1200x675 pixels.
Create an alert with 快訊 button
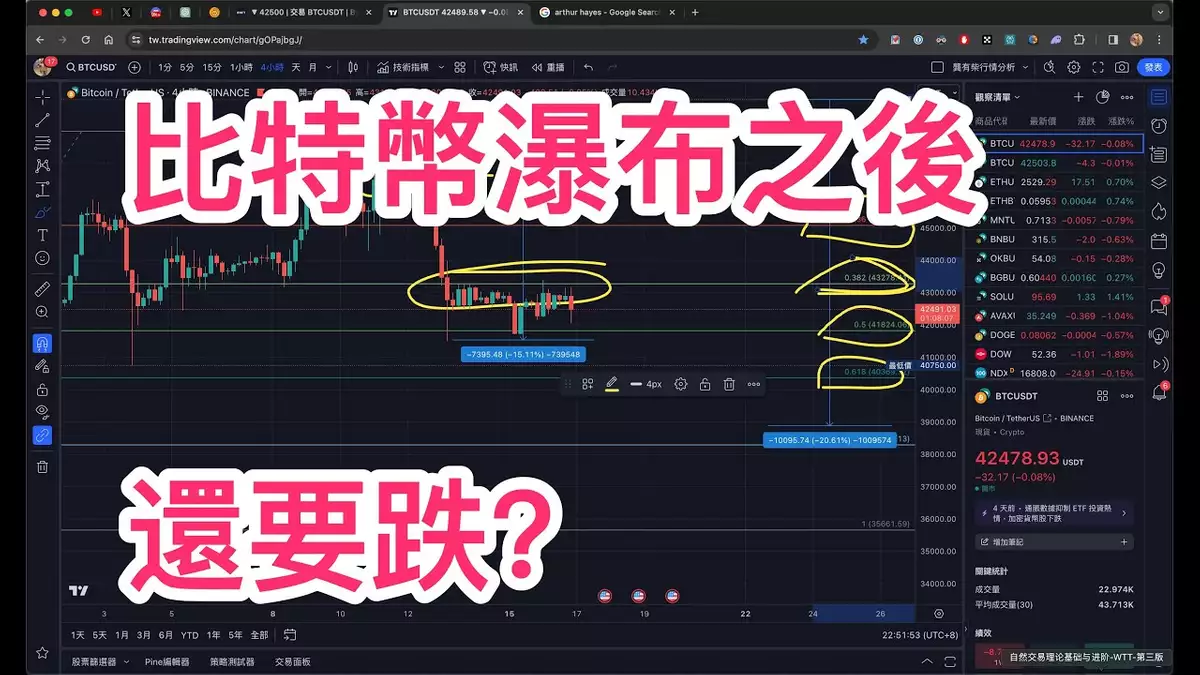pos(500,67)
